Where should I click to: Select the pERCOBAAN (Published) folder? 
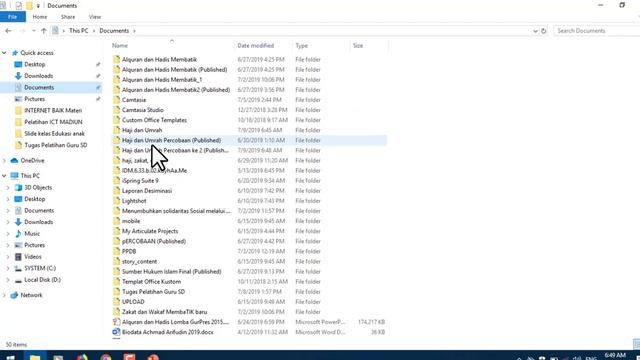pyautogui.click(x=154, y=242)
